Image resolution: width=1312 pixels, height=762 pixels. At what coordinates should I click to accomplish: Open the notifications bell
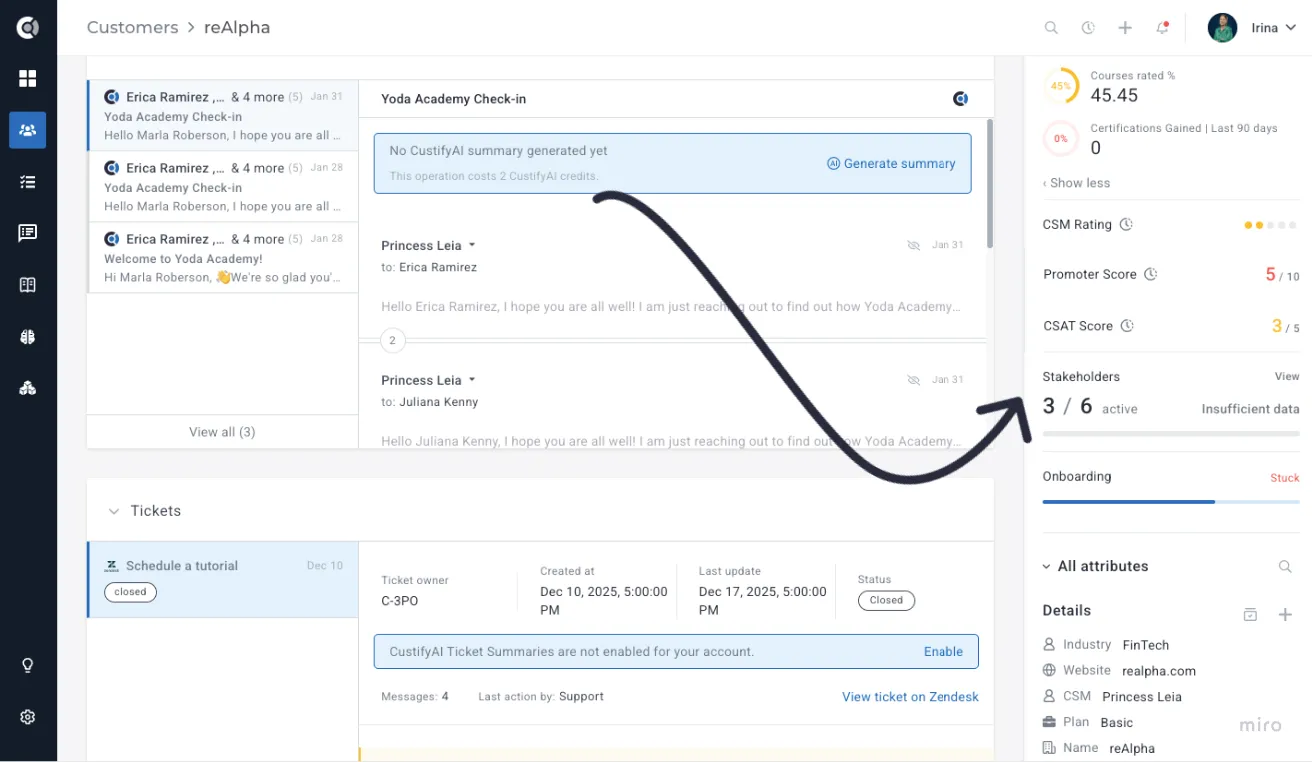1162,28
